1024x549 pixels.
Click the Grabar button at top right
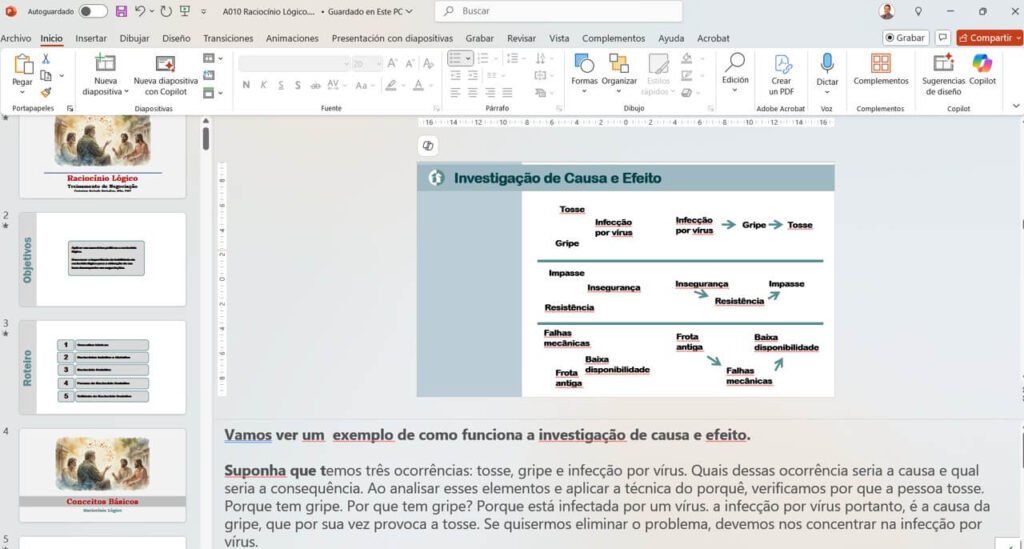(905, 38)
